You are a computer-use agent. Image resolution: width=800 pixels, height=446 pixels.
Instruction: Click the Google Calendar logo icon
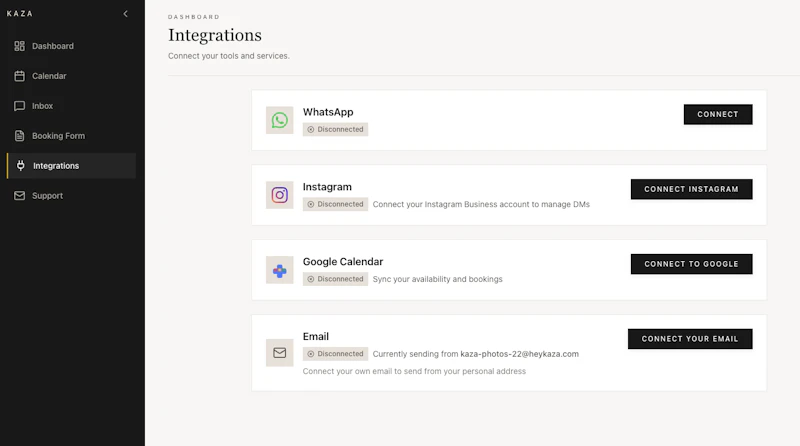280,270
